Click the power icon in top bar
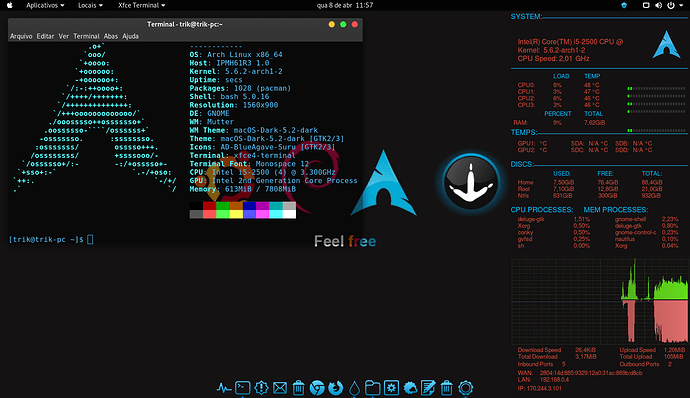Image resolution: width=690 pixels, height=398 pixels. click(x=671, y=5)
